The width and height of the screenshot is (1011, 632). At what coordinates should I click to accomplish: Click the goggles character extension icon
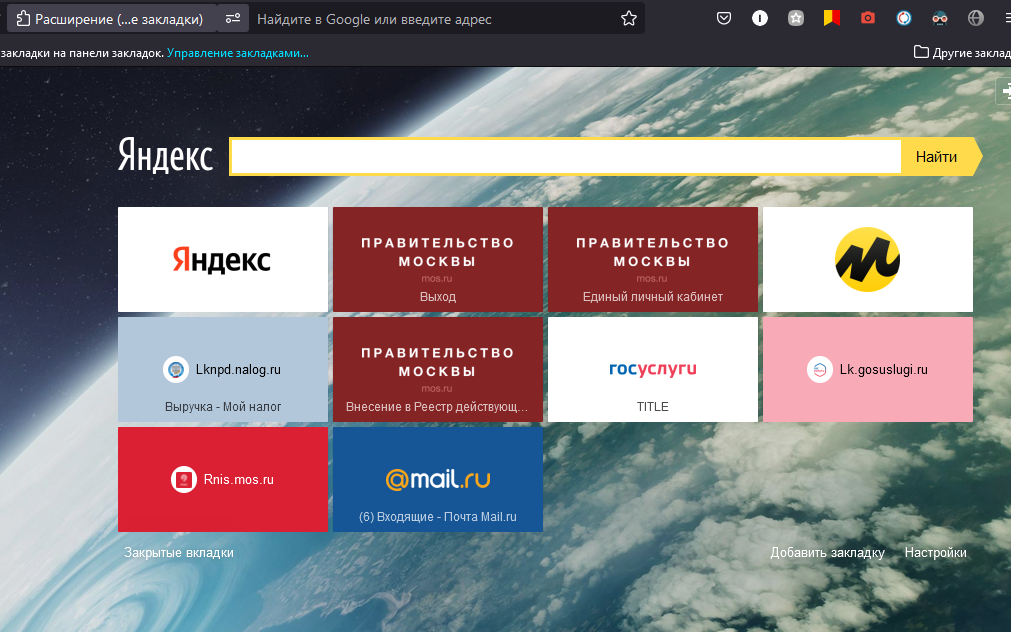click(940, 18)
